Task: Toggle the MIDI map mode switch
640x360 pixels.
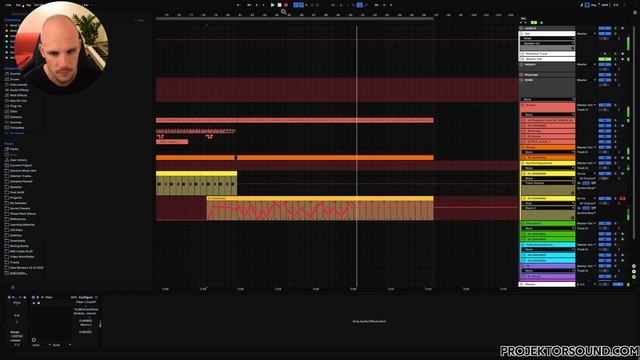Action: point(605,5)
